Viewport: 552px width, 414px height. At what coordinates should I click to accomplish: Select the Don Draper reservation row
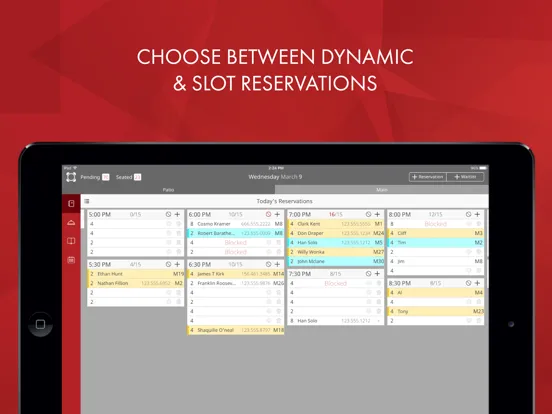pyautogui.click(x=335, y=233)
